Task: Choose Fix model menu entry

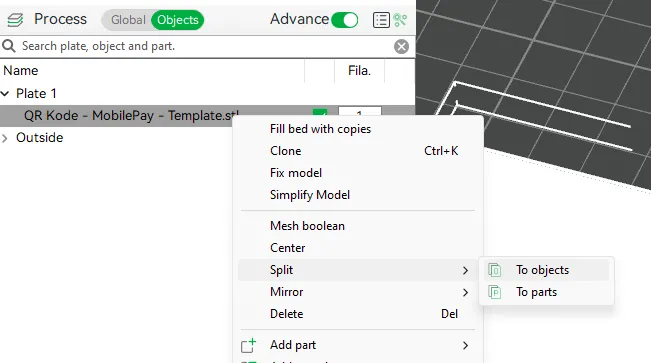Action: 358,173
